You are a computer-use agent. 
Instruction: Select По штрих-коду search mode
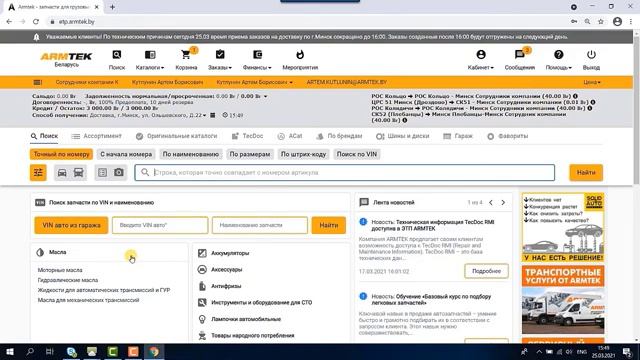pos(303,154)
